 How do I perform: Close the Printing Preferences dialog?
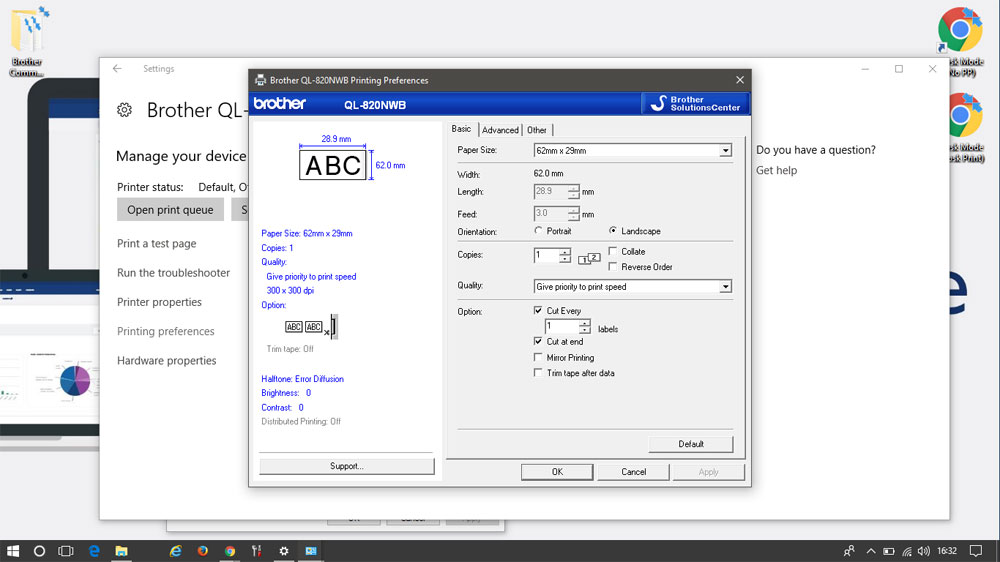click(x=740, y=80)
